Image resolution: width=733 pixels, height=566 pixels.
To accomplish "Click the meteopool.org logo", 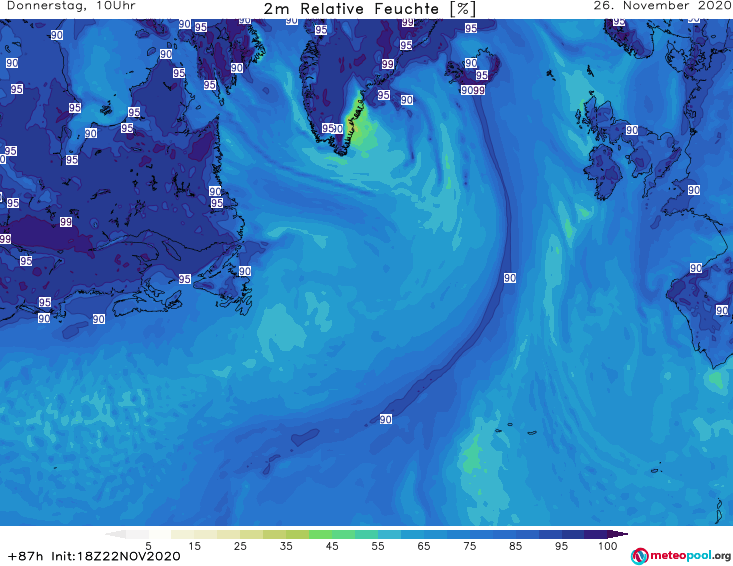I will pyautogui.click(x=681, y=556).
